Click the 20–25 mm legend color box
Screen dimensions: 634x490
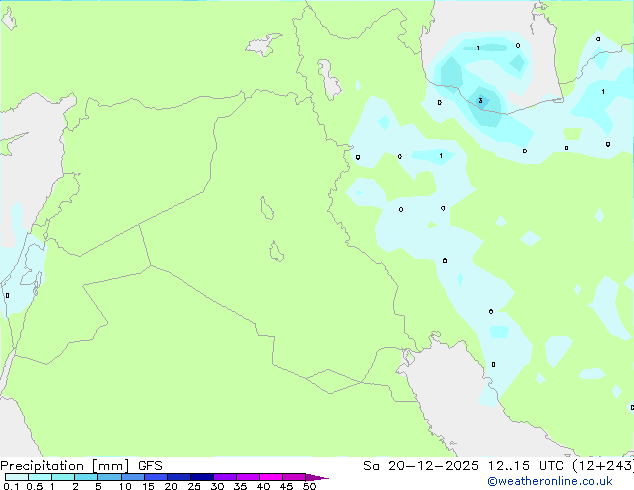[178, 477]
